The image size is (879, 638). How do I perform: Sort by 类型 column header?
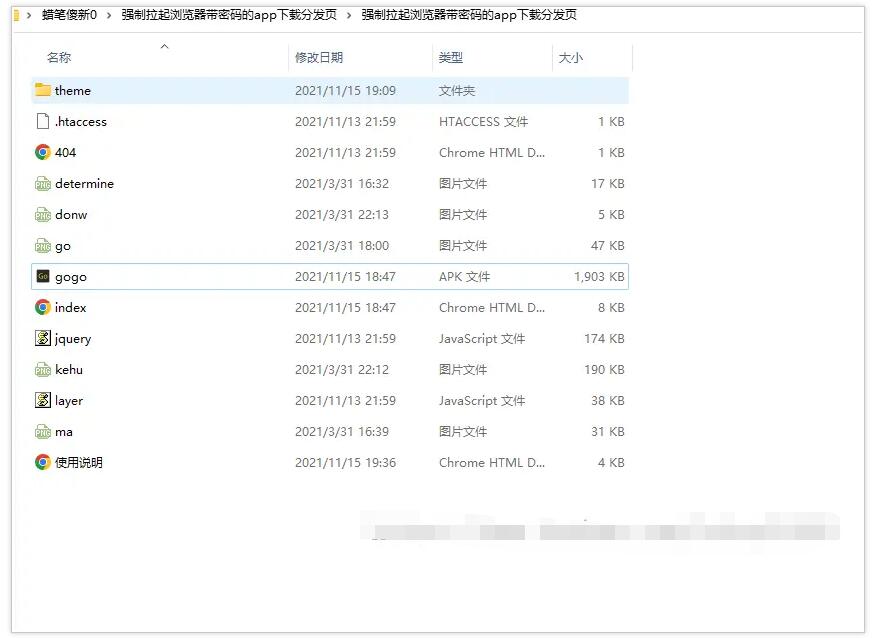click(451, 58)
